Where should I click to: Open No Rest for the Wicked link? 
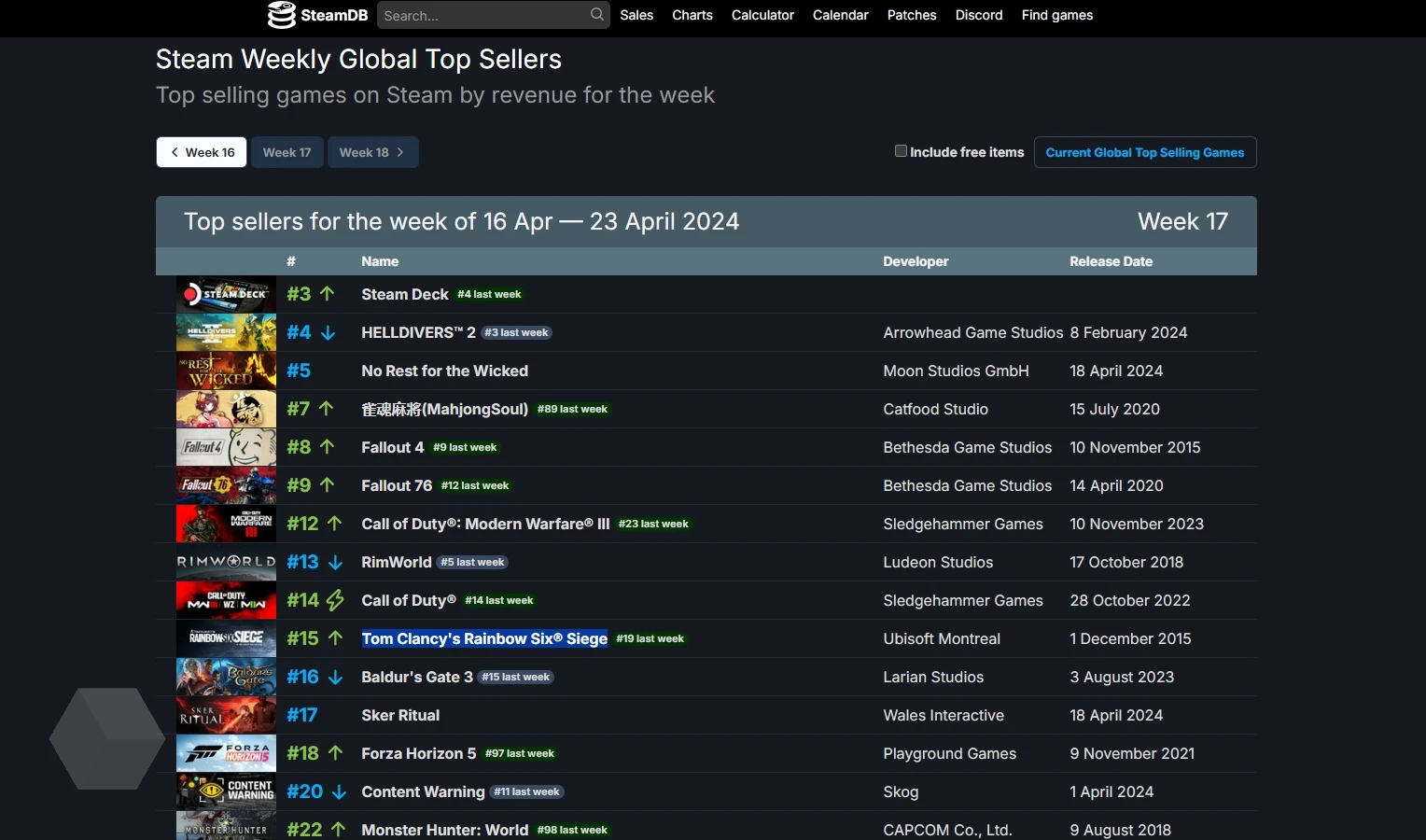tap(444, 371)
